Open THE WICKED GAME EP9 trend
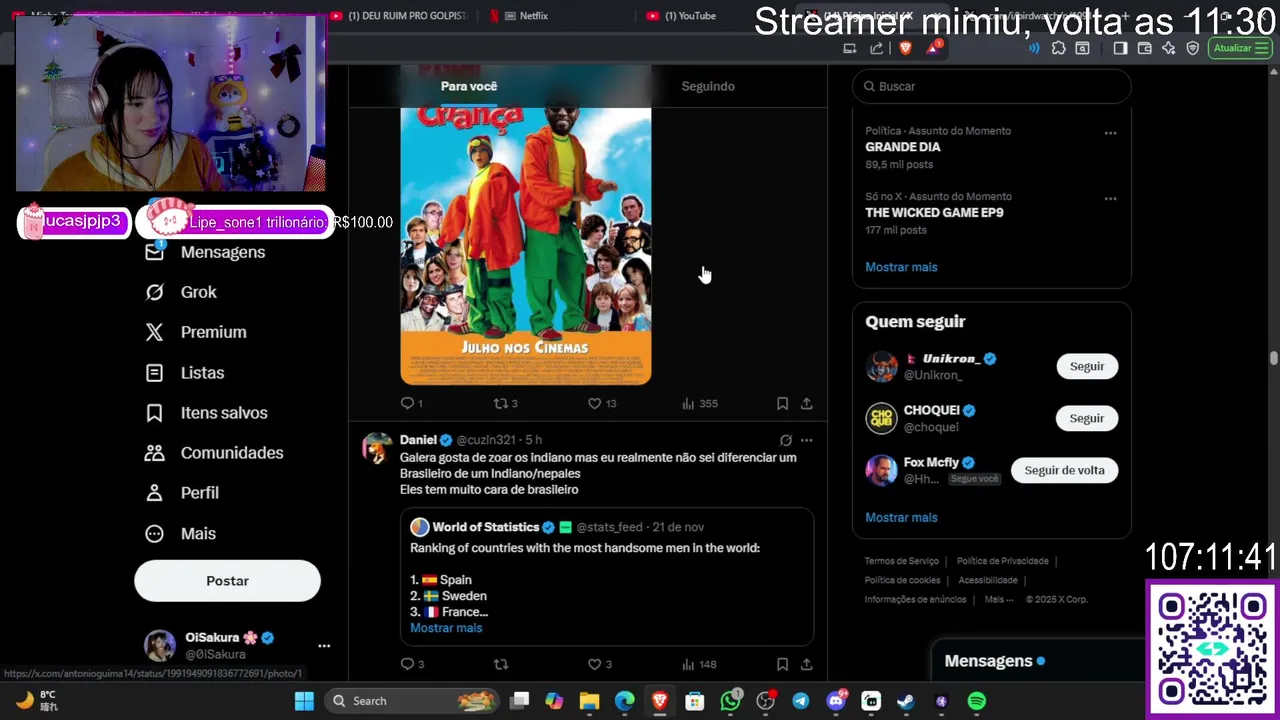 pos(934,213)
